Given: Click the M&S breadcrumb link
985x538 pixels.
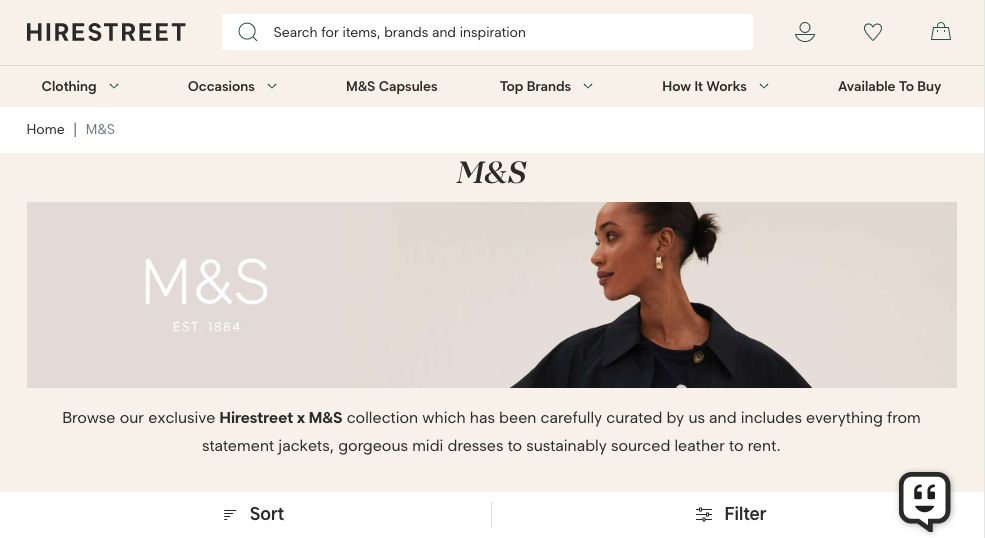Looking at the screenshot, I should pos(100,129).
